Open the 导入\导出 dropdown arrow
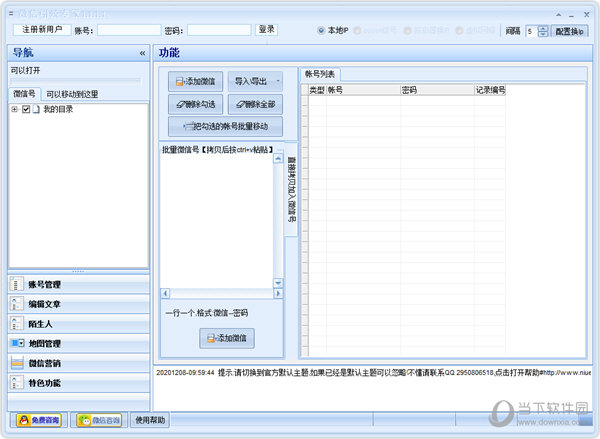The width and height of the screenshot is (600, 439). (x=278, y=81)
